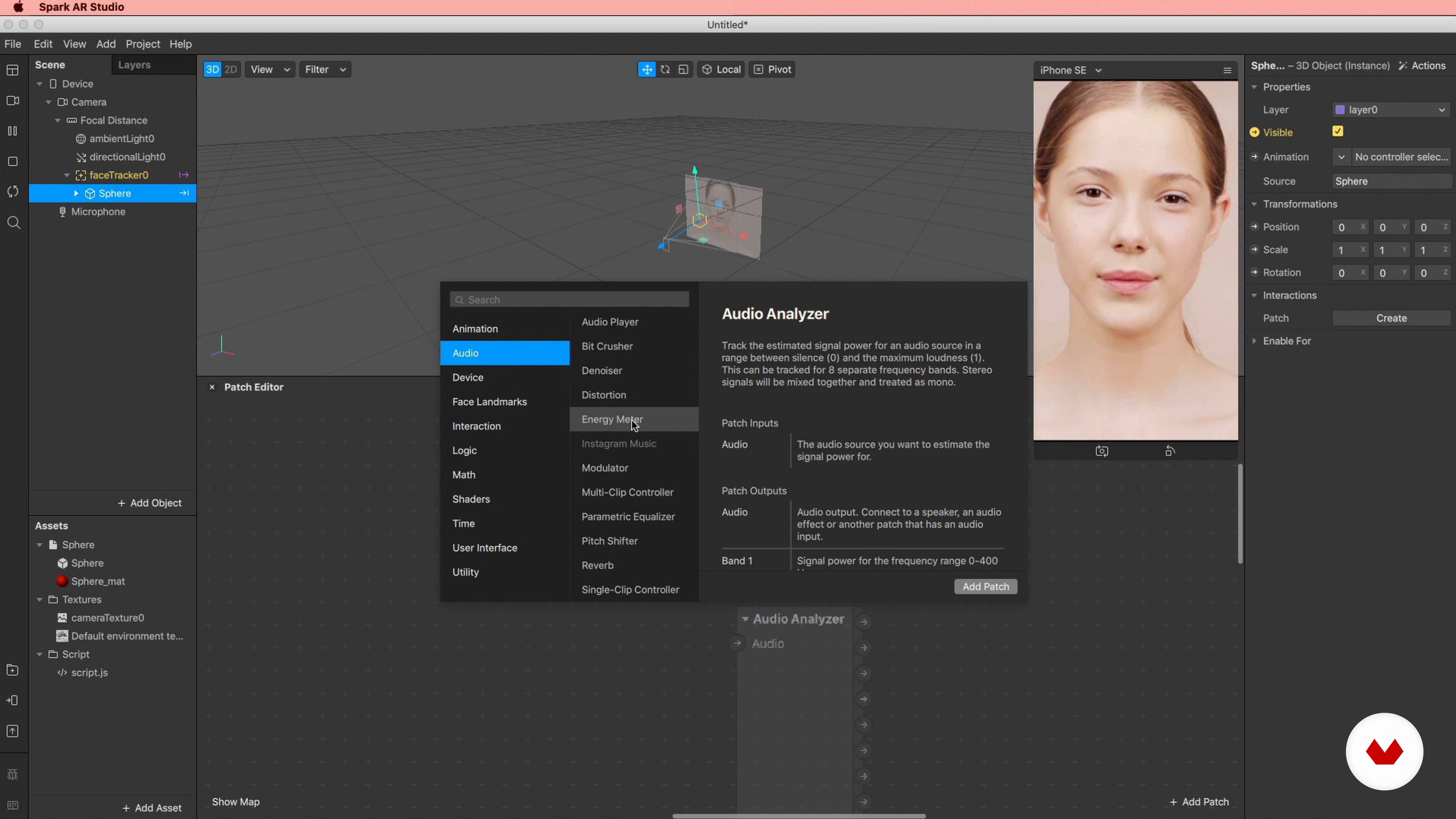Click the Patch Editor vertical scrollbar
Image resolution: width=1456 pixels, height=819 pixels.
pos(1240,514)
